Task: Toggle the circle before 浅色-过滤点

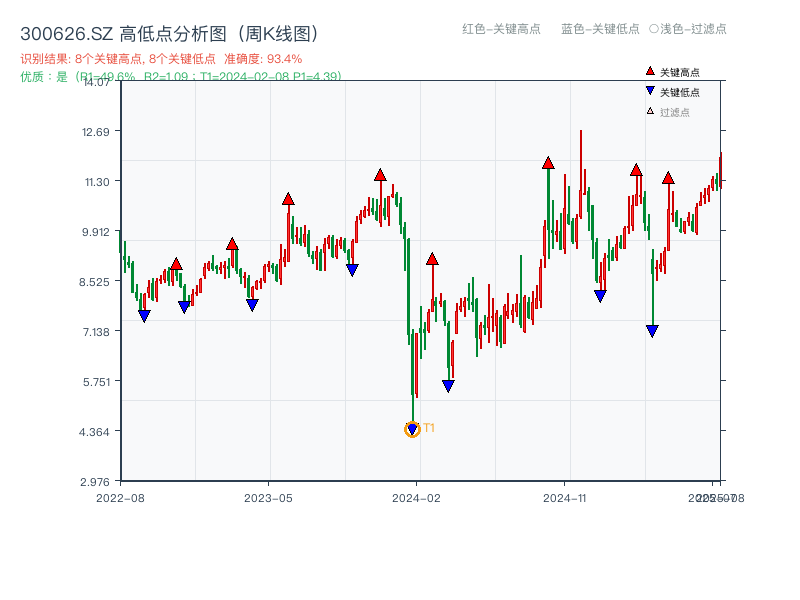Action: [x=654, y=29]
